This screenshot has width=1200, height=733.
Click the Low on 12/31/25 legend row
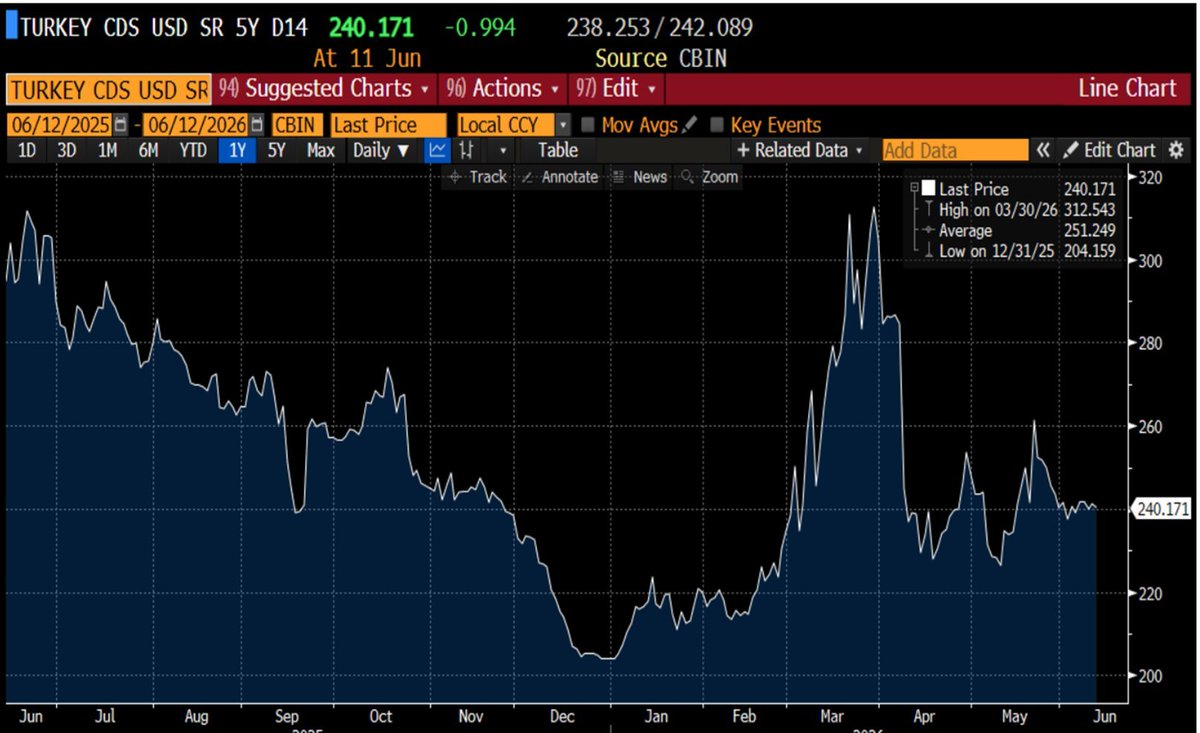point(1017,251)
